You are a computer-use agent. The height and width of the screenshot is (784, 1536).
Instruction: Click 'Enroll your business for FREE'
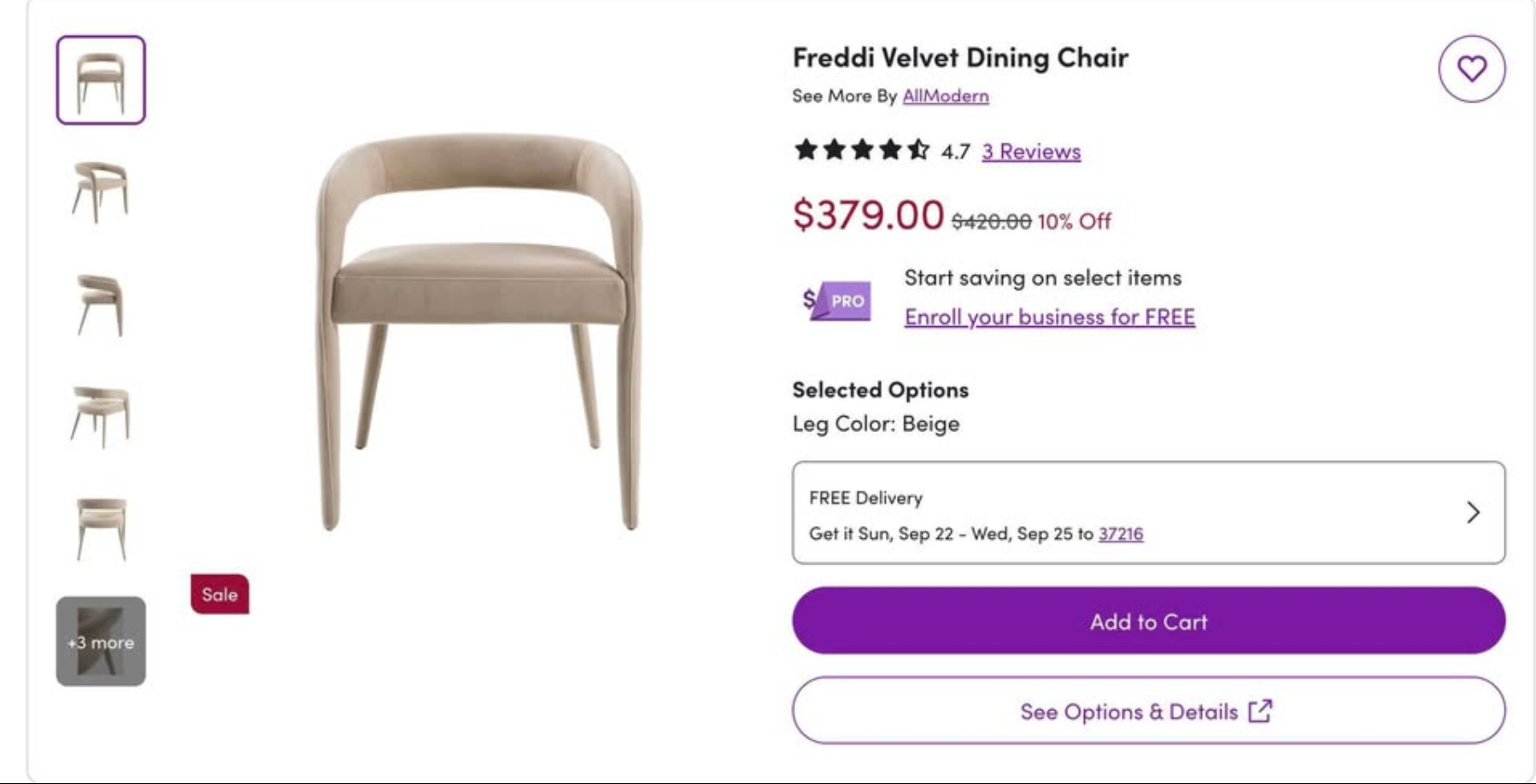click(x=1049, y=317)
